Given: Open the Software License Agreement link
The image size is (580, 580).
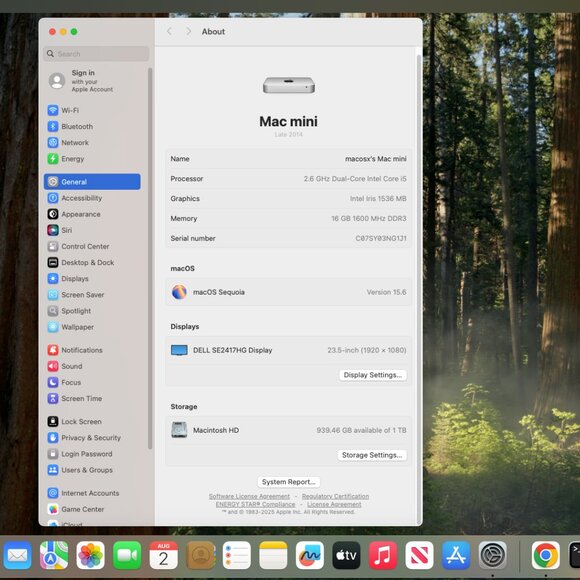Looking at the screenshot, I should pyautogui.click(x=249, y=496).
